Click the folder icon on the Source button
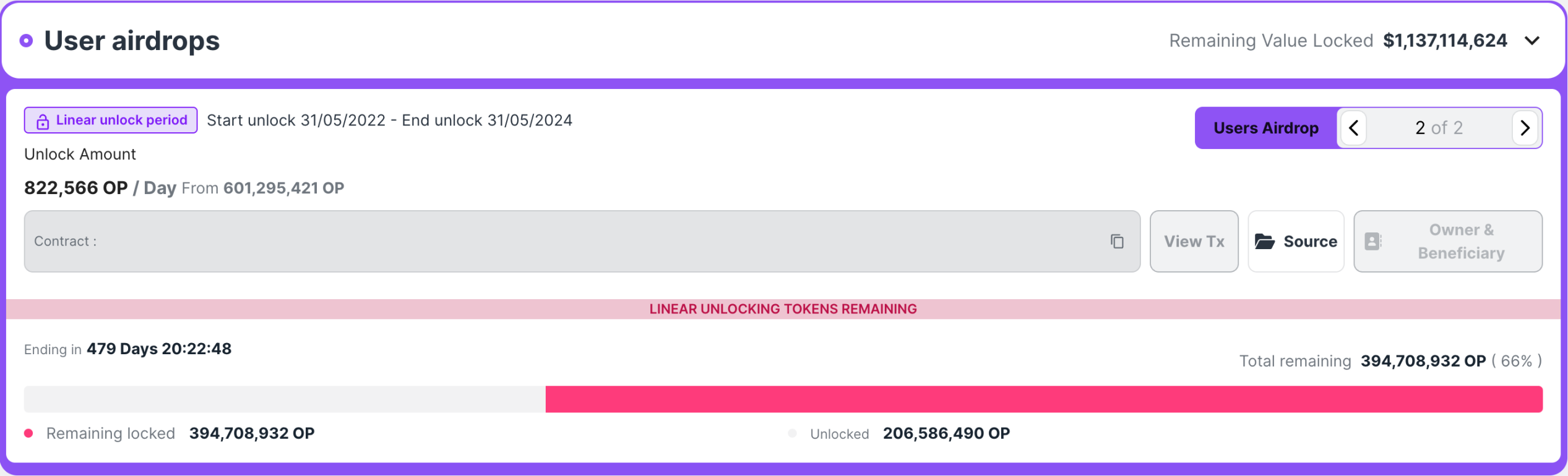Screen dimensions: 1568x476 point(1264,241)
